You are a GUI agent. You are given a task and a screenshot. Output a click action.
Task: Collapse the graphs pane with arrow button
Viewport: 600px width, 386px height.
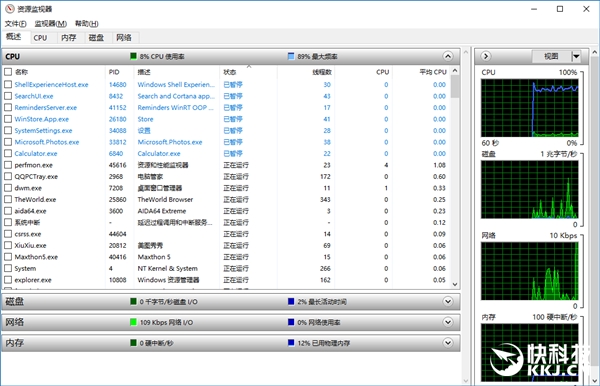[x=486, y=56]
